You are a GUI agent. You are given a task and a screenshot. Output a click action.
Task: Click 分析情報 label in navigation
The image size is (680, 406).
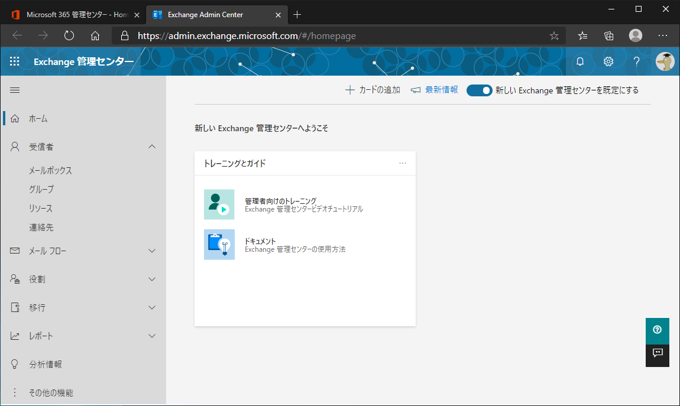pos(46,364)
